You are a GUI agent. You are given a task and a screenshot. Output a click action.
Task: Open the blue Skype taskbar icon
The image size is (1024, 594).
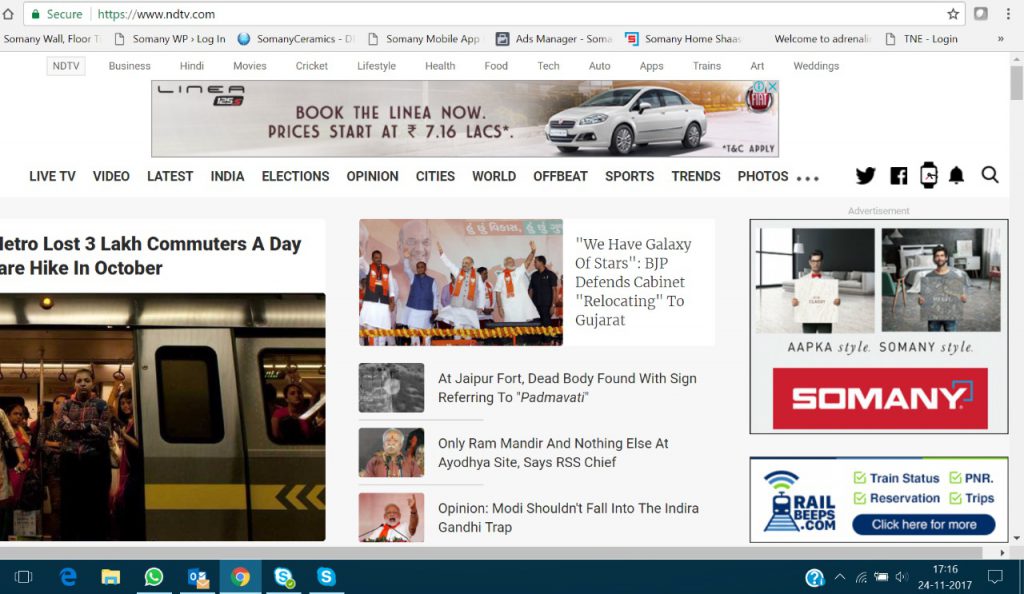click(326, 577)
